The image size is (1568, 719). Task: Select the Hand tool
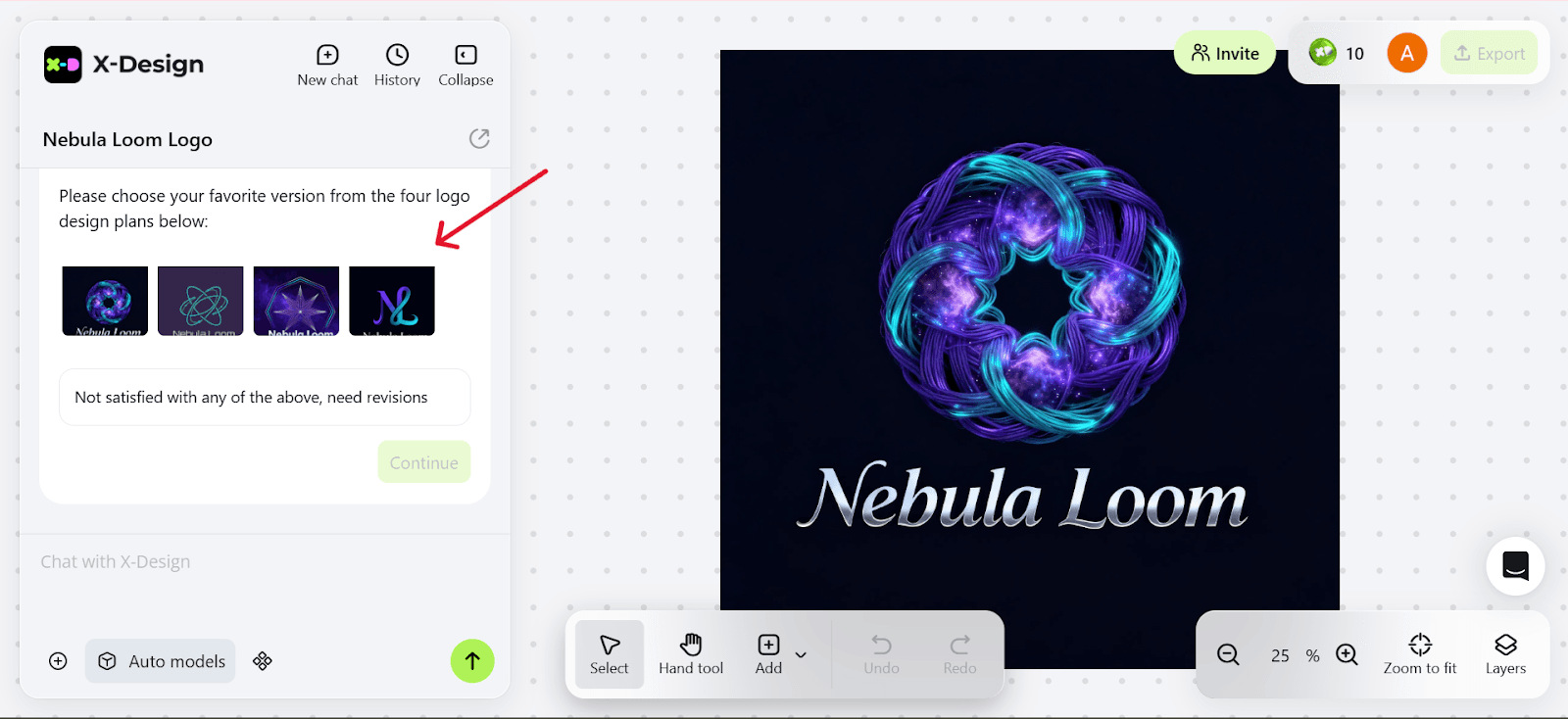pos(691,654)
